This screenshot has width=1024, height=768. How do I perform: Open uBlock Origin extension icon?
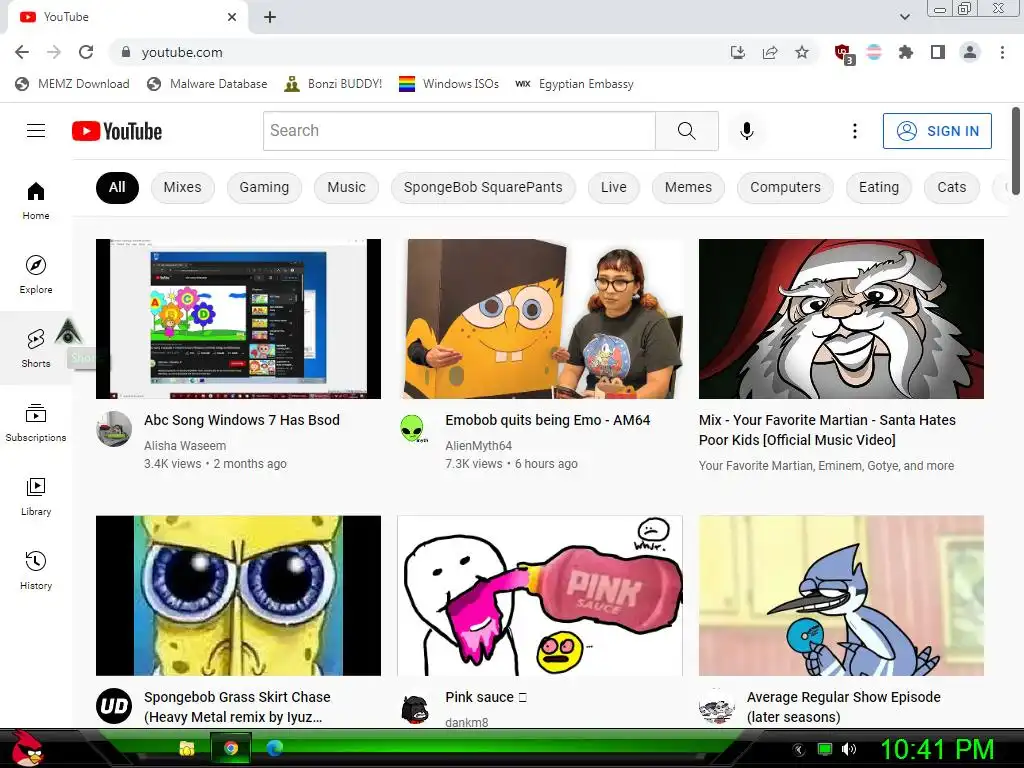[x=844, y=53]
